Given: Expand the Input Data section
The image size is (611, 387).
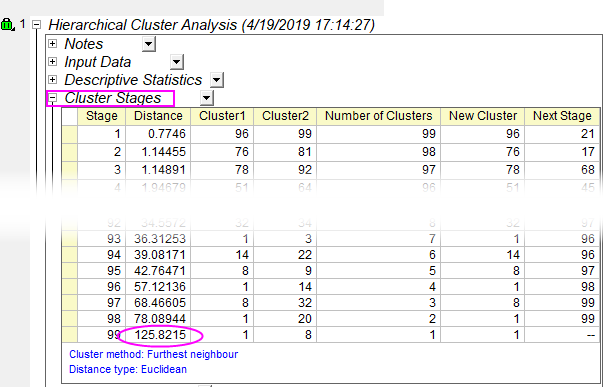Looking at the screenshot, I should (53, 62).
